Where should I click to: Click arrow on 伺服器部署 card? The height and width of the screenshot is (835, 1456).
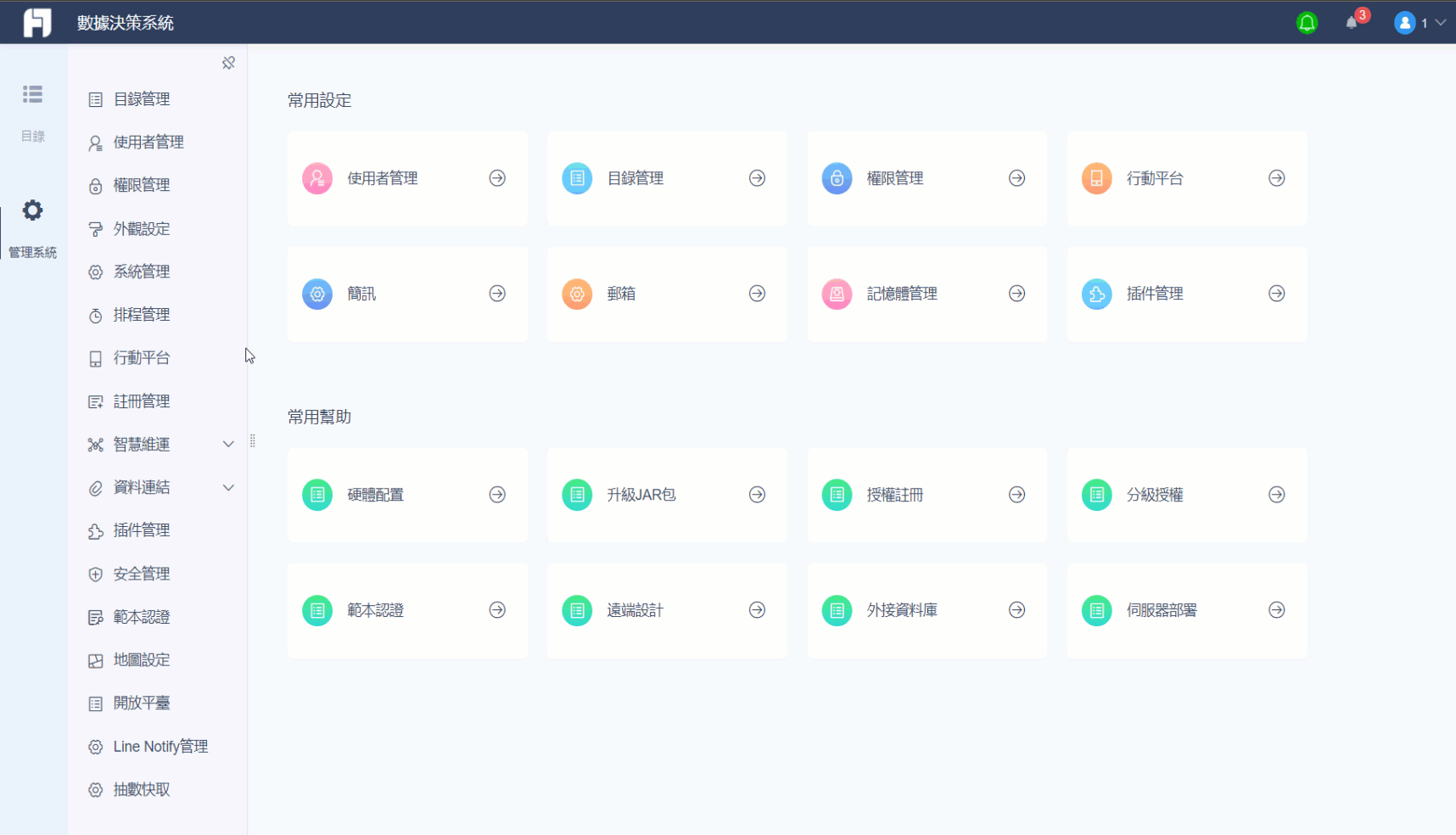point(1277,610)
